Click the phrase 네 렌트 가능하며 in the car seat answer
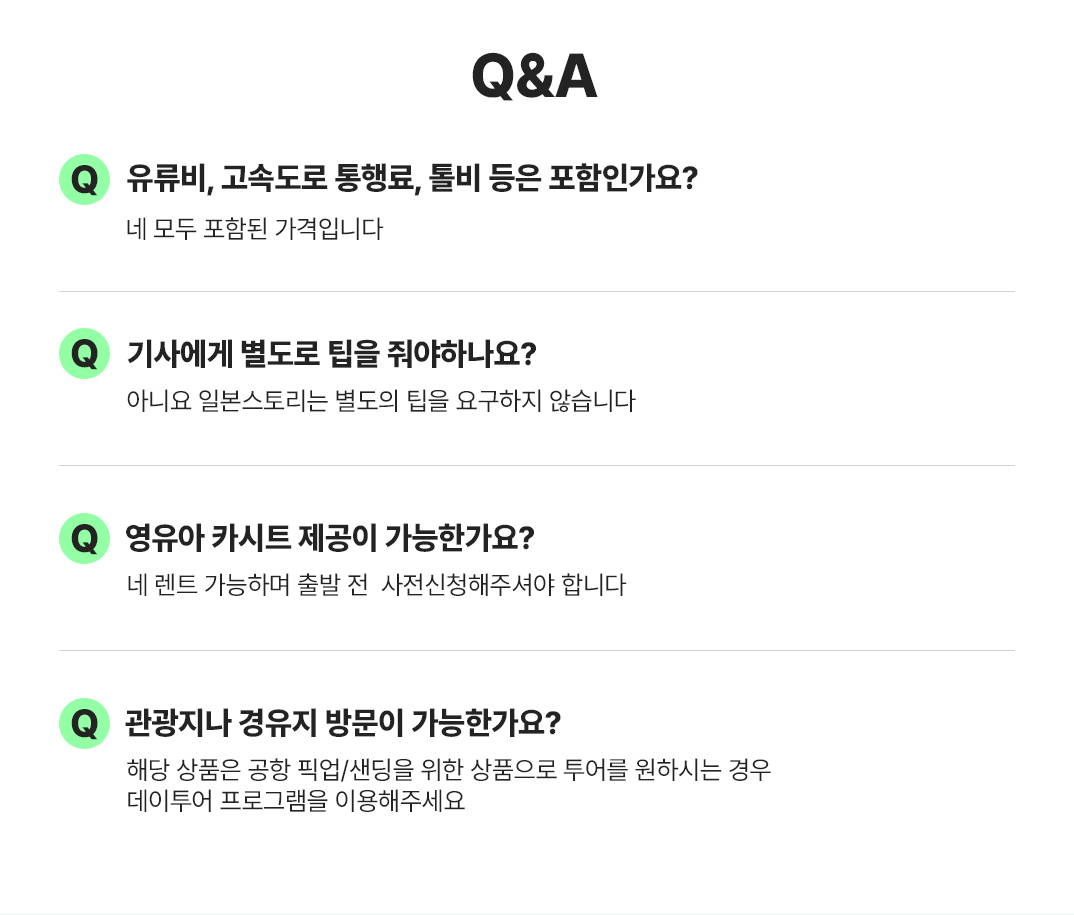Viewport: 1074px width, 915px height. click(x=208, y=585)
